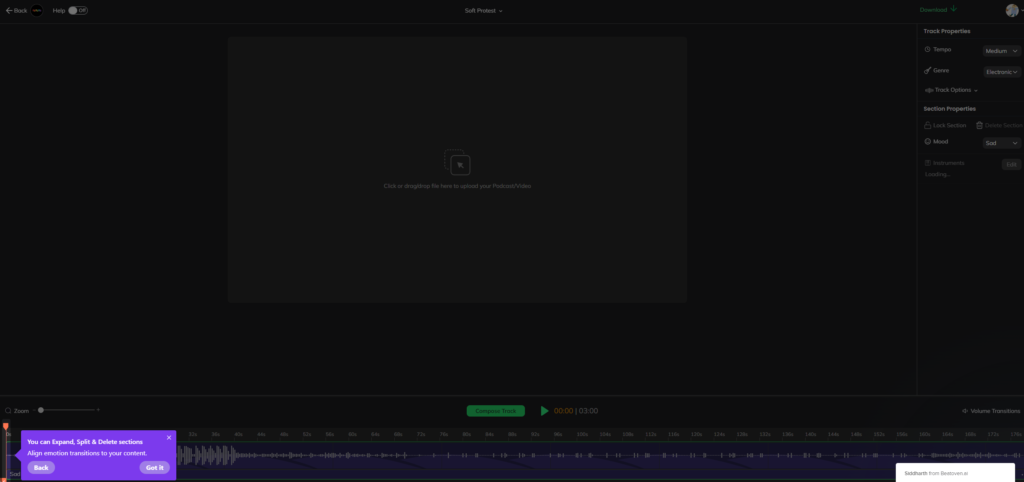The width and height of the screenshot is (1024, 482).
Task: Open the user profile avatar menu
Action: pos(1012,10)
